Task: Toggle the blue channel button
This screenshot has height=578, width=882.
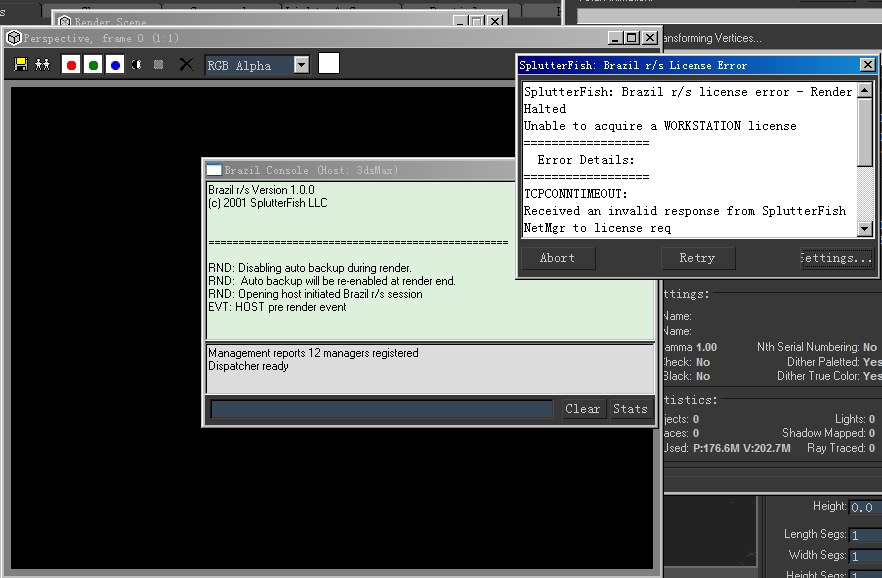Action: pyautogui.click(x=115, y=65)
